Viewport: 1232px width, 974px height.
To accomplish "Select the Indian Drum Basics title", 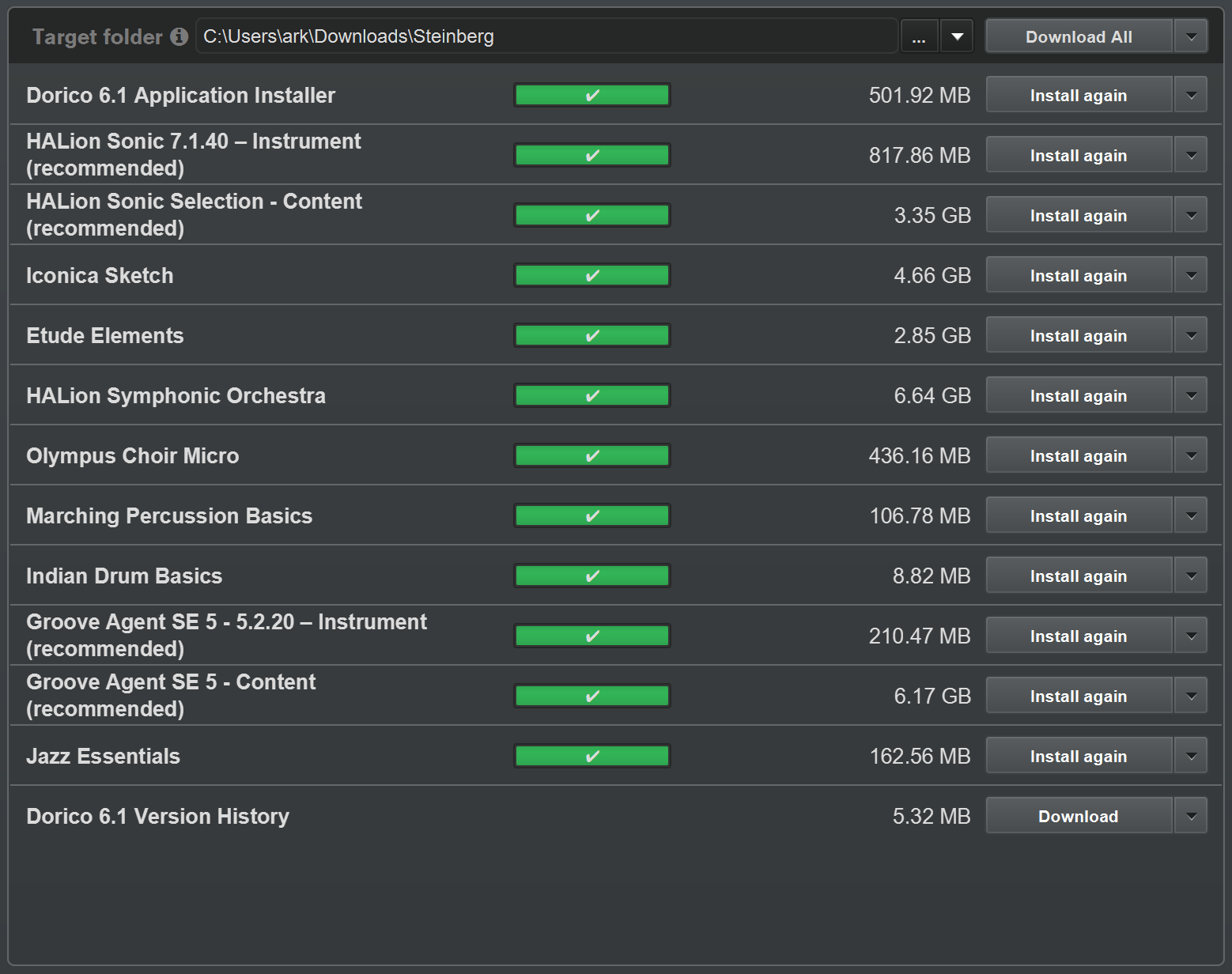I will point(124,576).
